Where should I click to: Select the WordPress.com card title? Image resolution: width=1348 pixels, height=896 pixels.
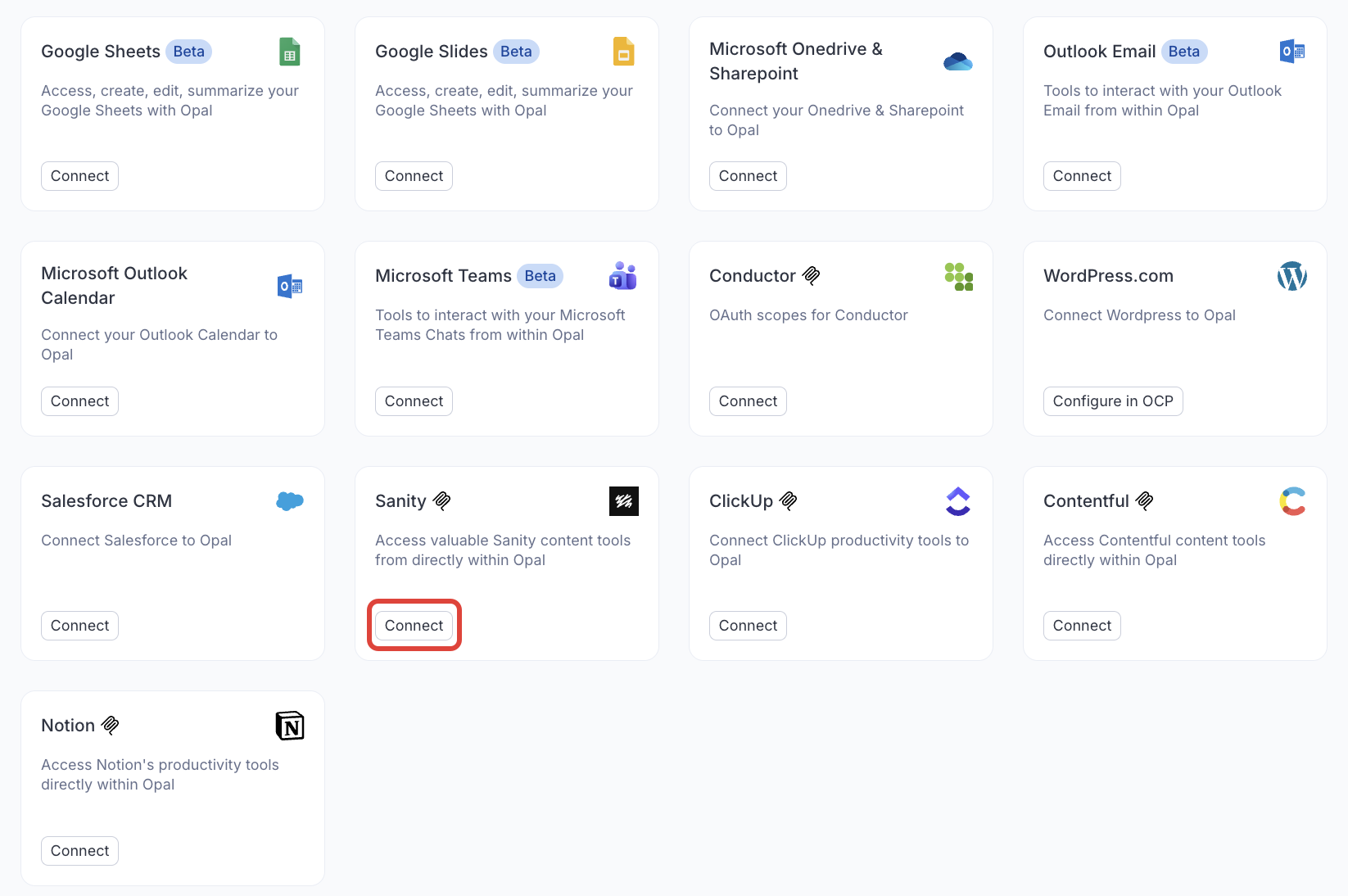[x=1108, y=276]
